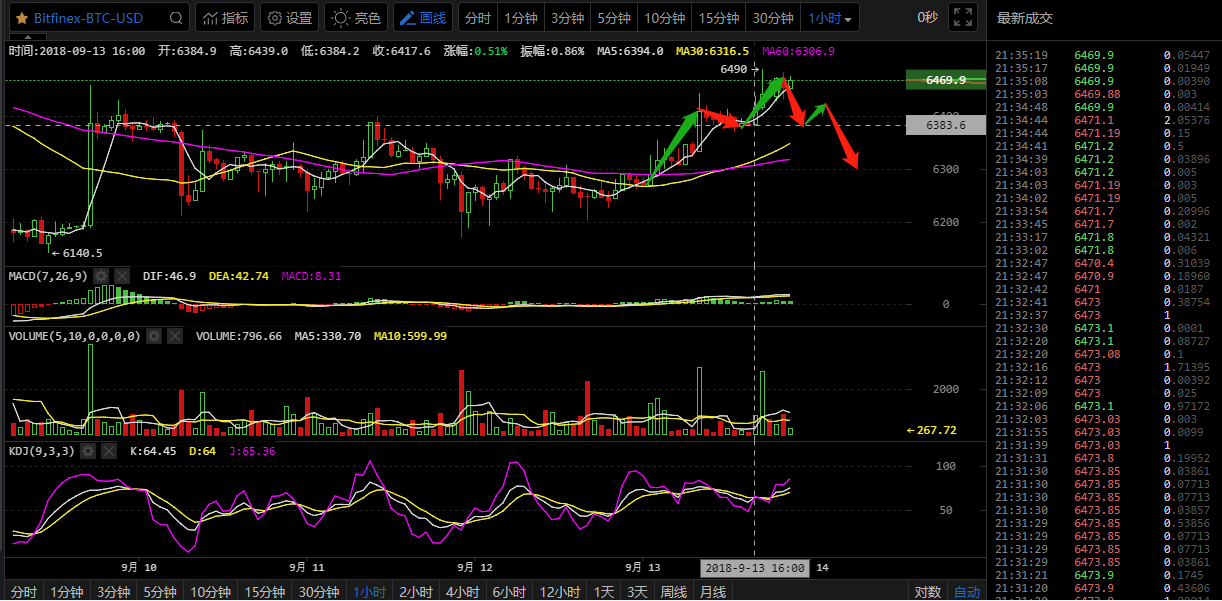
Task: Choose 30分钟 in the bottom interval bar
Action: (x=319, y=592)
